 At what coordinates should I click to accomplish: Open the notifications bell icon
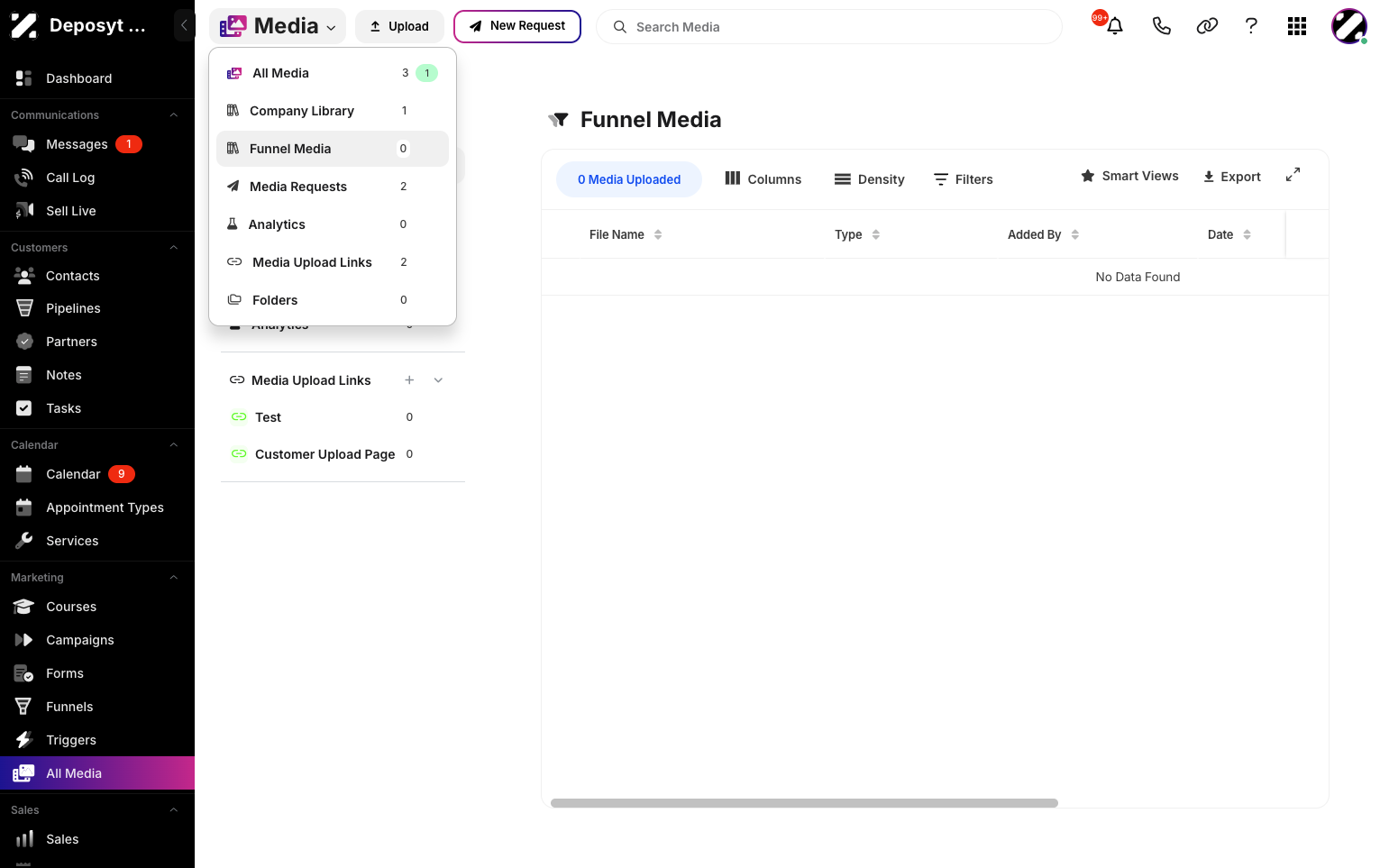coord(1115,26)
